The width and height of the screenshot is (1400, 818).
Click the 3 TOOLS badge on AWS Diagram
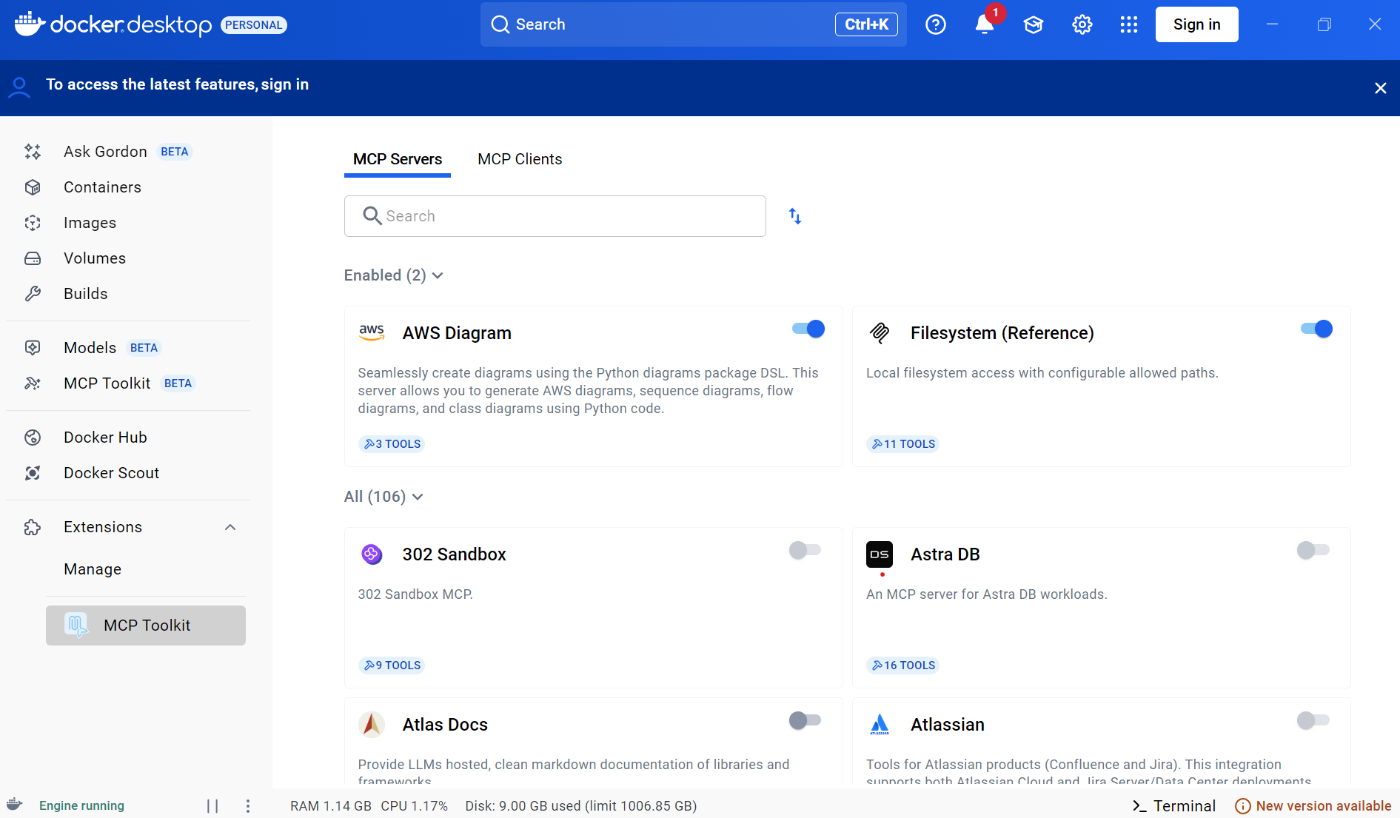[391, 444]
